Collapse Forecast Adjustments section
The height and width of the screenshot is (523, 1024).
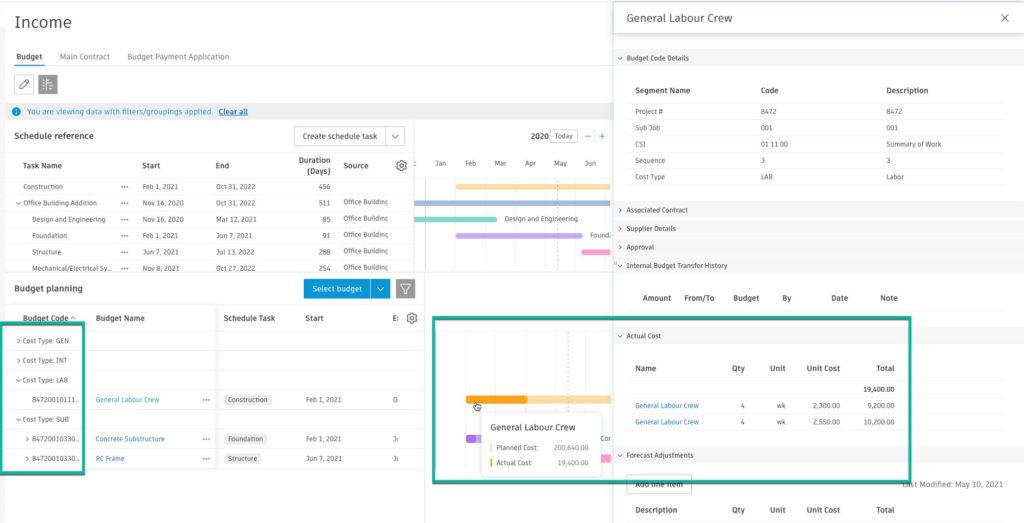click(x=620, y=455)
